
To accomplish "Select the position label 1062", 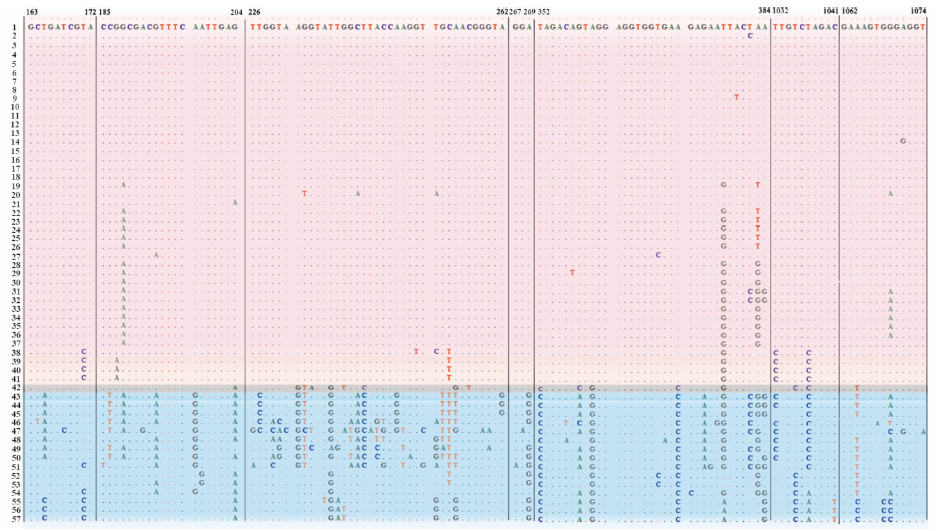I will point(850,11).
